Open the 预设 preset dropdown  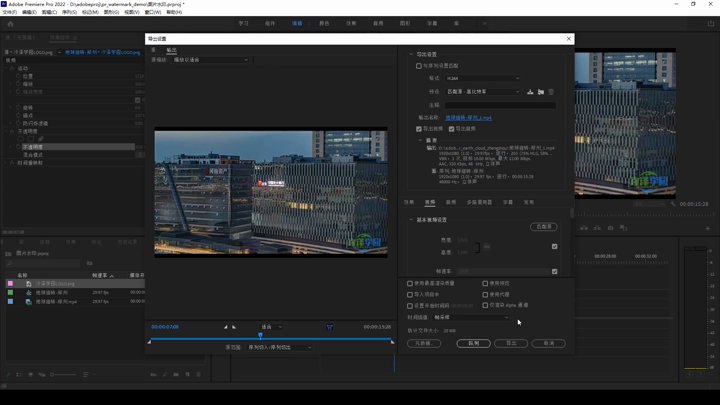pyautogui.click(x=482, y=92)
